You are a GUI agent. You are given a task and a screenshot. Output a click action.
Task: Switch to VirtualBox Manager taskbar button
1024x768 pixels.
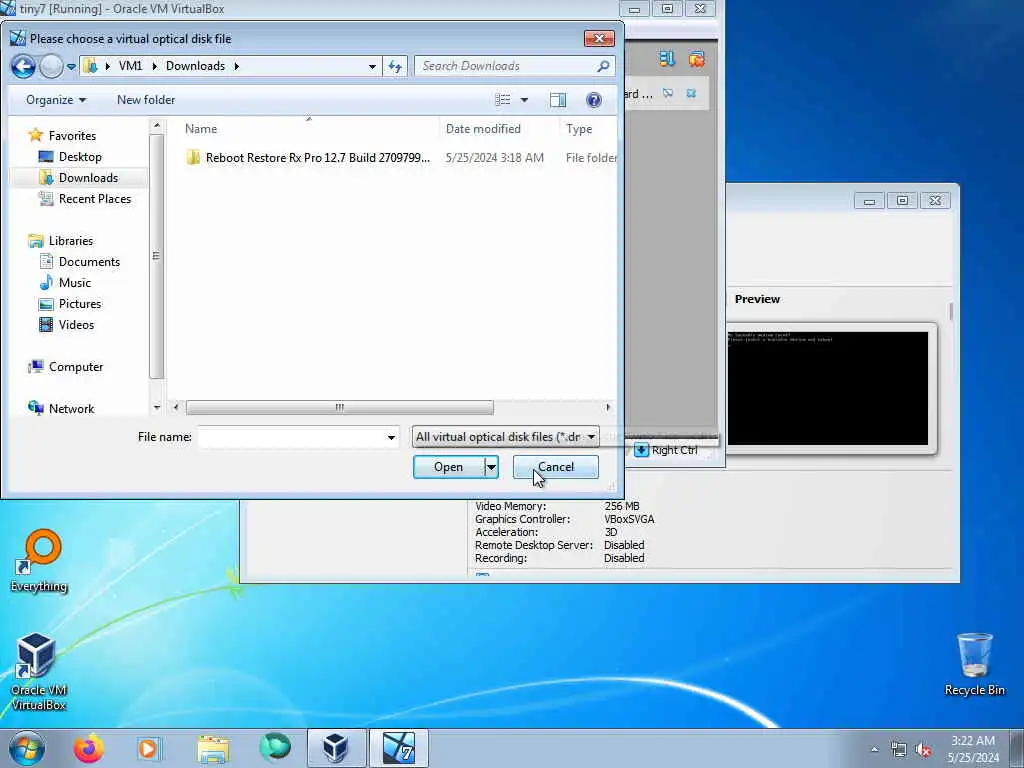coord(336,748)
